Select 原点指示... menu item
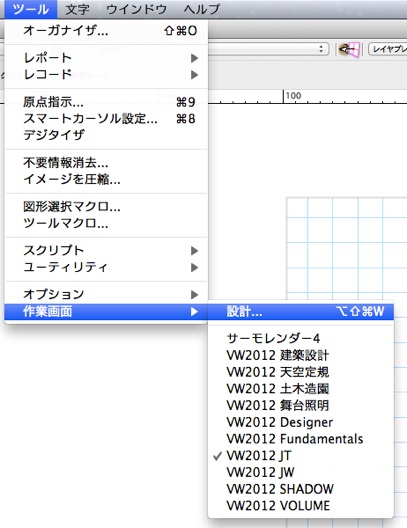Image resolution: width=407 pixels, height=528 pixels. 106,102
